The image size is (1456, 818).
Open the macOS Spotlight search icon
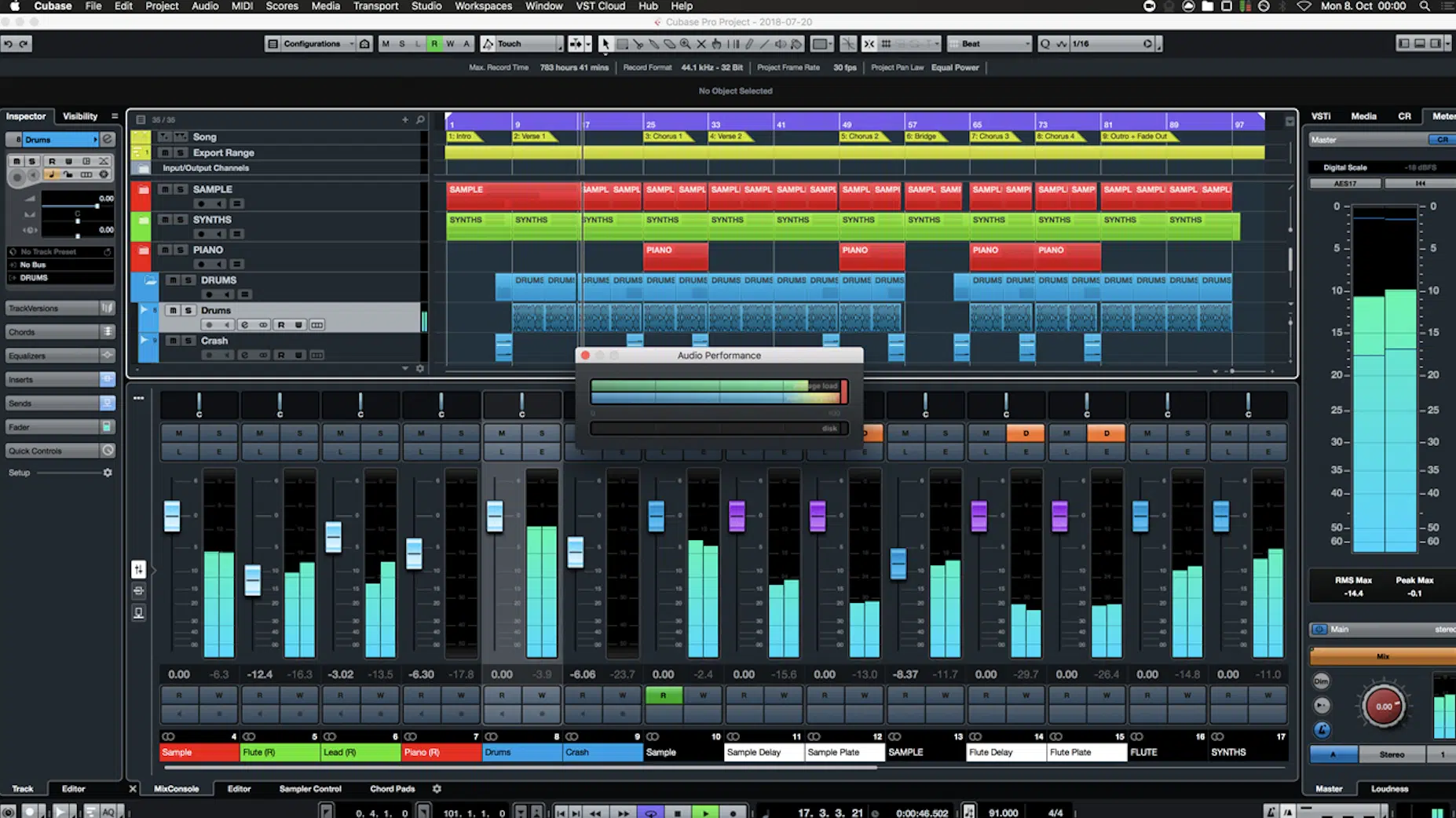pyautogui.click(x=1425, y=6)
